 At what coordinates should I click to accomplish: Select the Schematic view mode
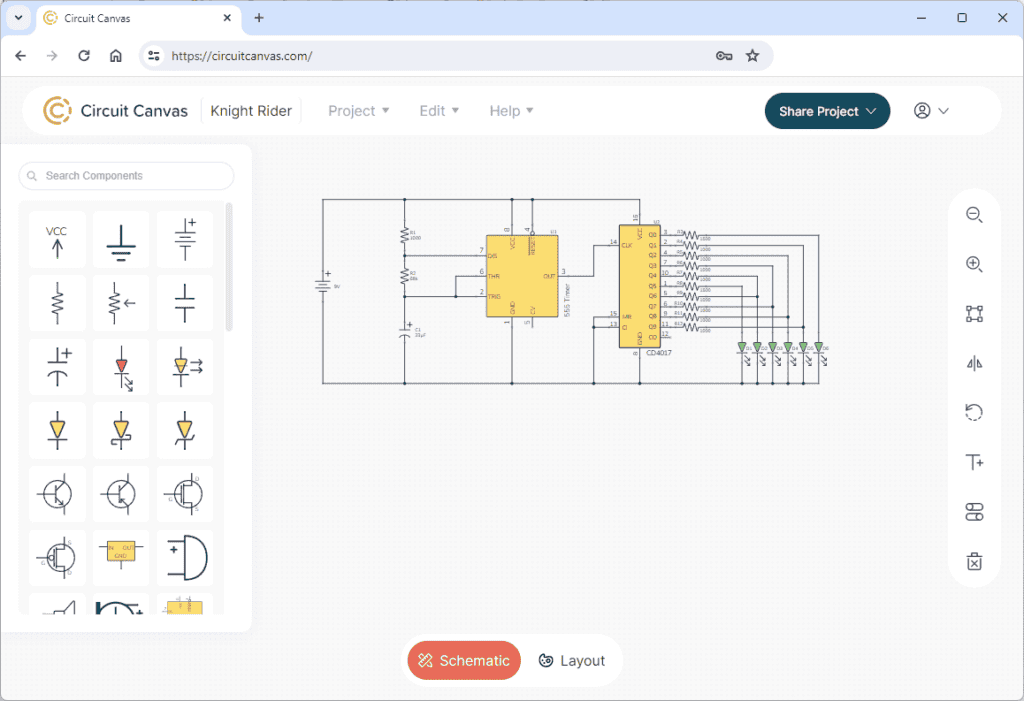point(464,660)
